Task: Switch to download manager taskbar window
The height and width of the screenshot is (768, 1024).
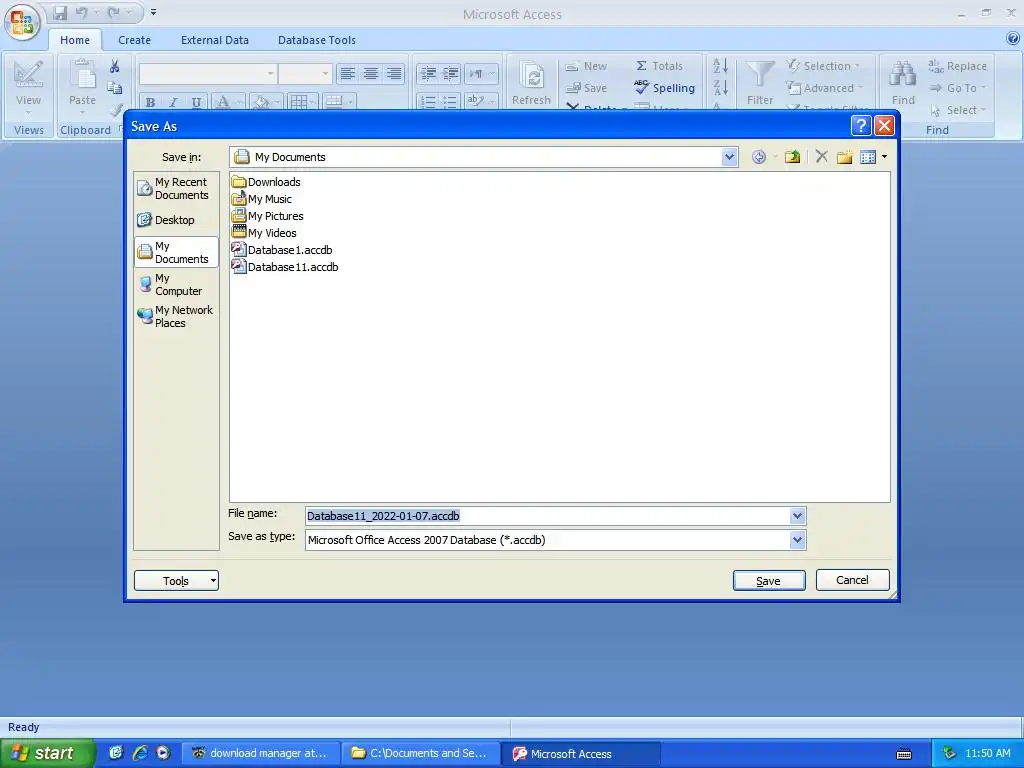Action: [260, 753]
